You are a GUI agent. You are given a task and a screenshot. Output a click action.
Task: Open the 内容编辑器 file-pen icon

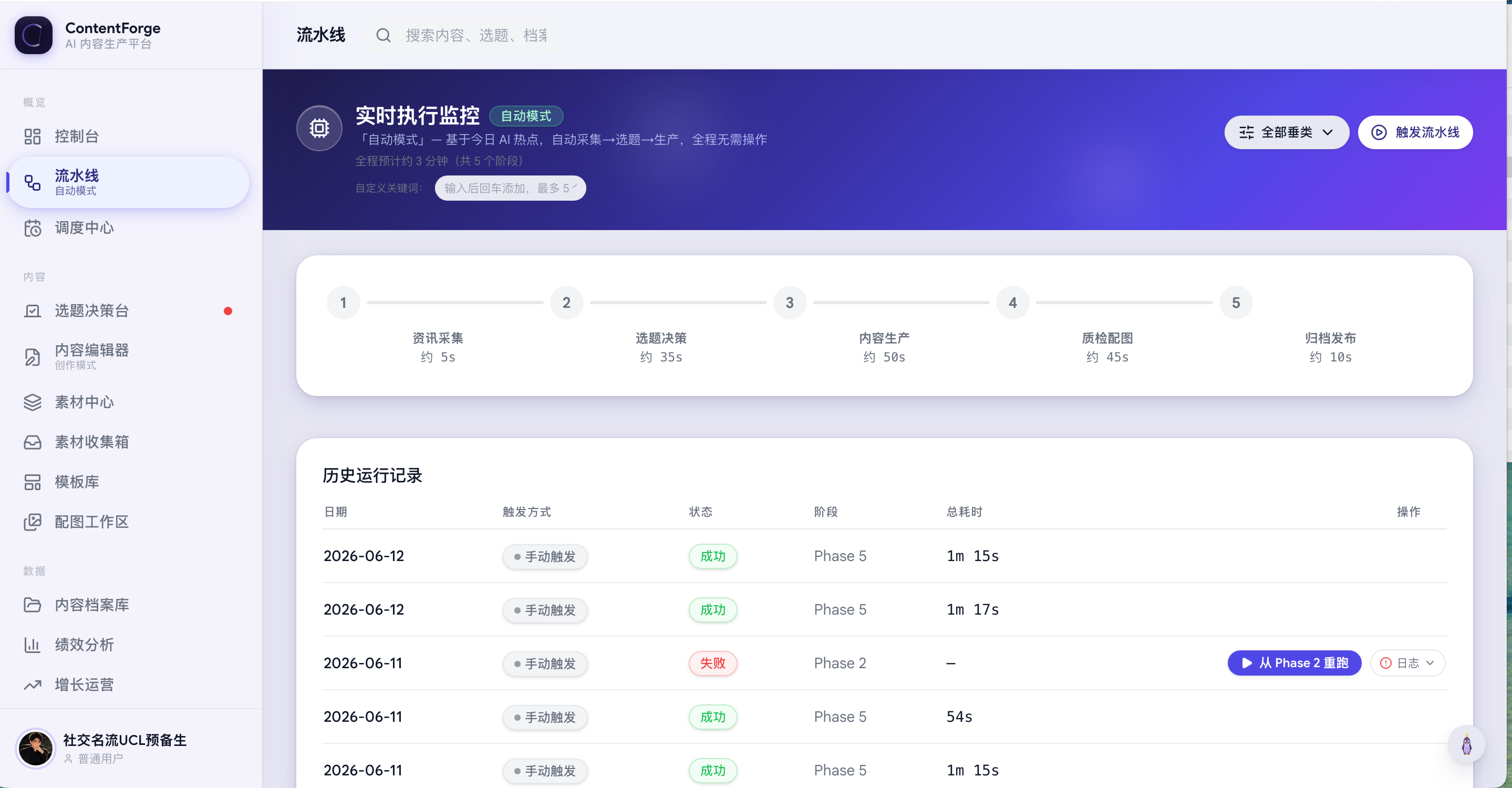coord(32,357)
